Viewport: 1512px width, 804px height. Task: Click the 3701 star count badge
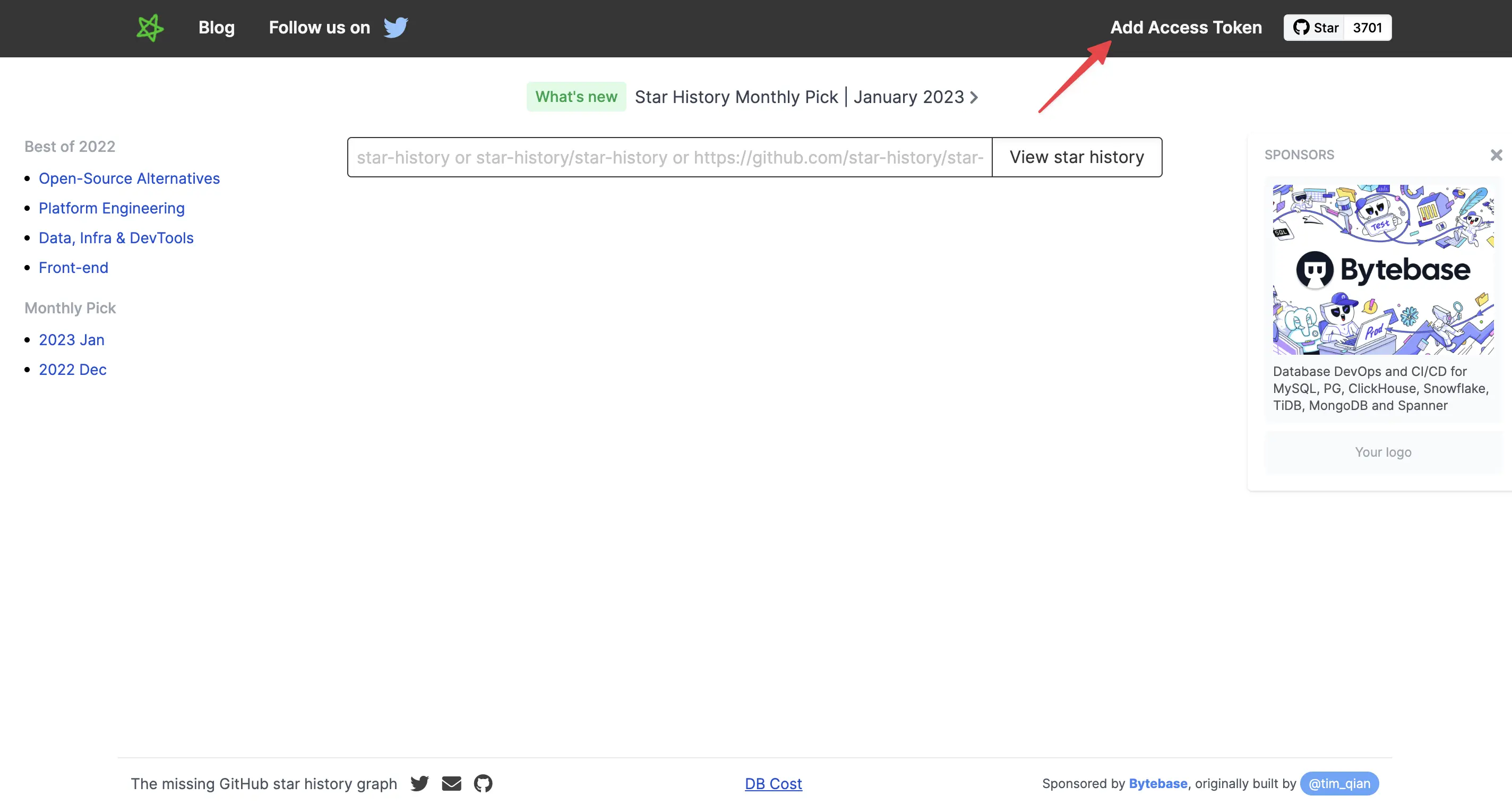pos(1368,28)
